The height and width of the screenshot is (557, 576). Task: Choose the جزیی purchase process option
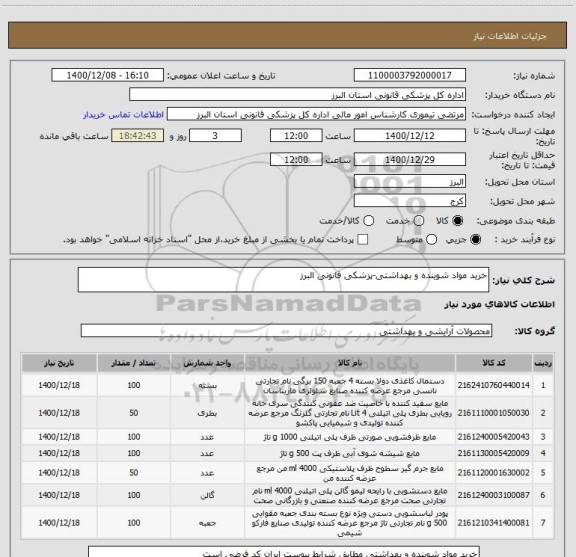475,240
